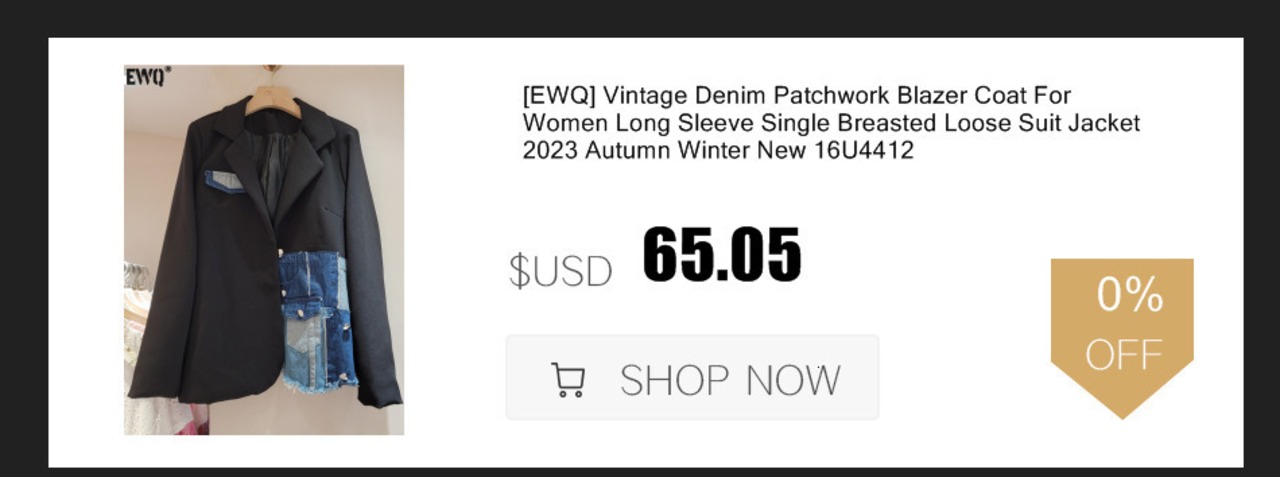This screenshot has height=477, width=1280.
Task: Click the 0% text in the badge
Action: (1130, 295)
